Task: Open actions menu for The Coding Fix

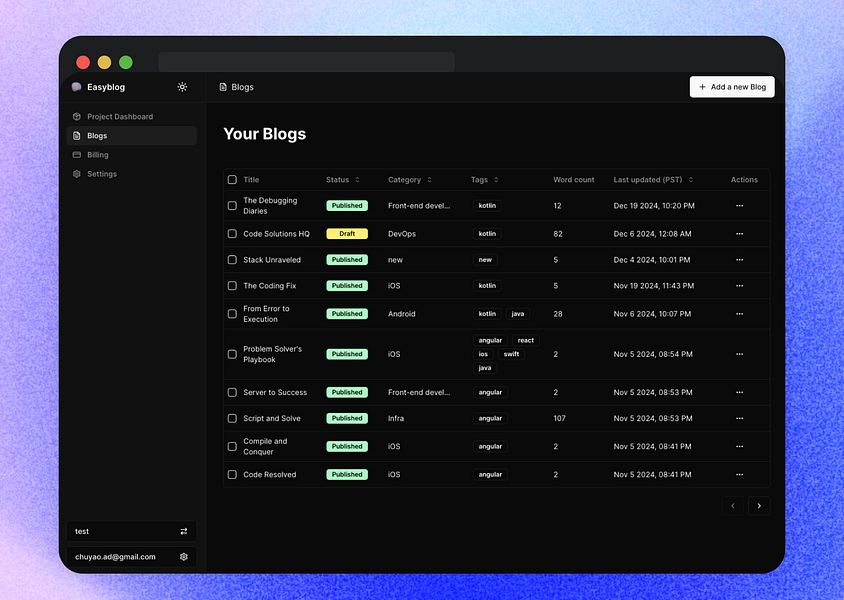Action: (x=740, y=286)
